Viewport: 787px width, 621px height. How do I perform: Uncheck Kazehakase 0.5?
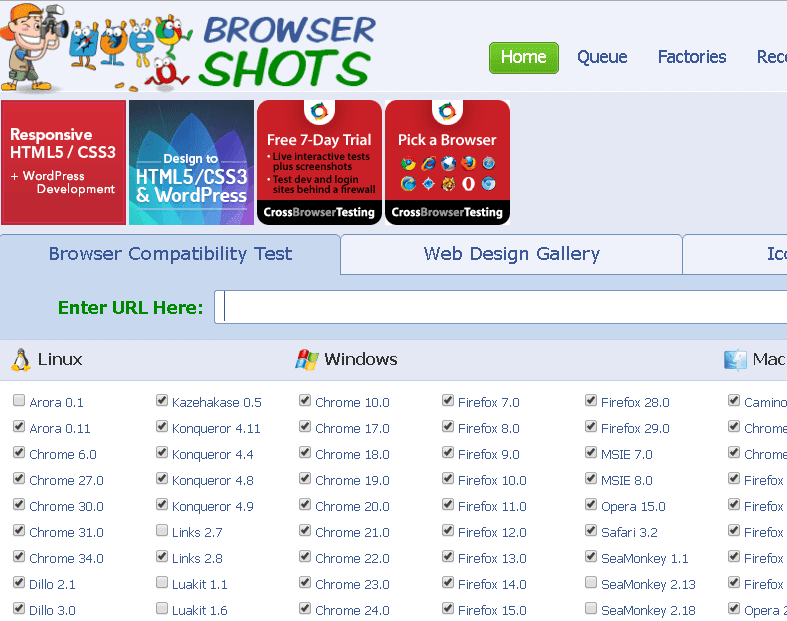(x=162, y=401)
